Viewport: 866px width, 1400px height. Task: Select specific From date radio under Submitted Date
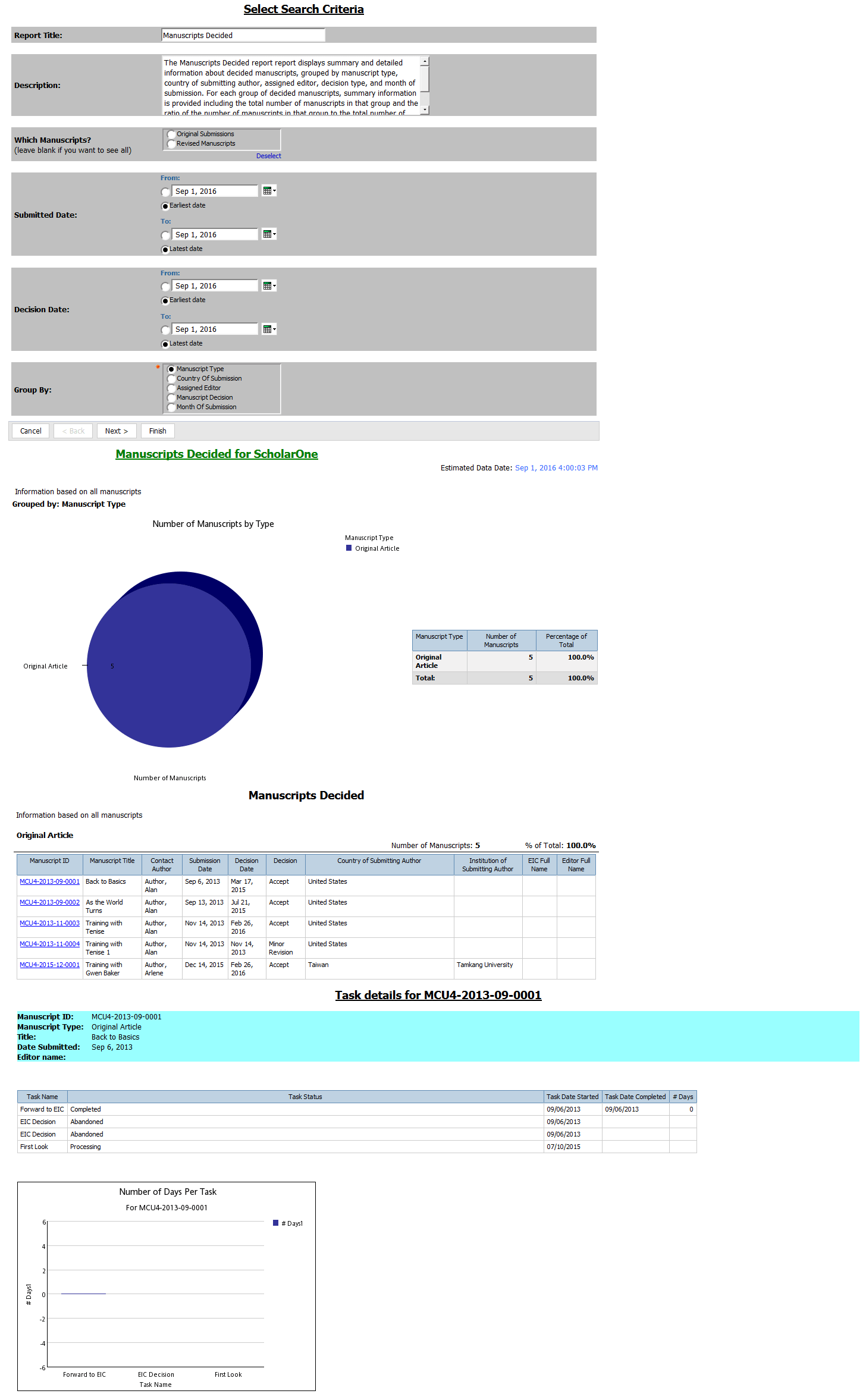tap(165, 192)
